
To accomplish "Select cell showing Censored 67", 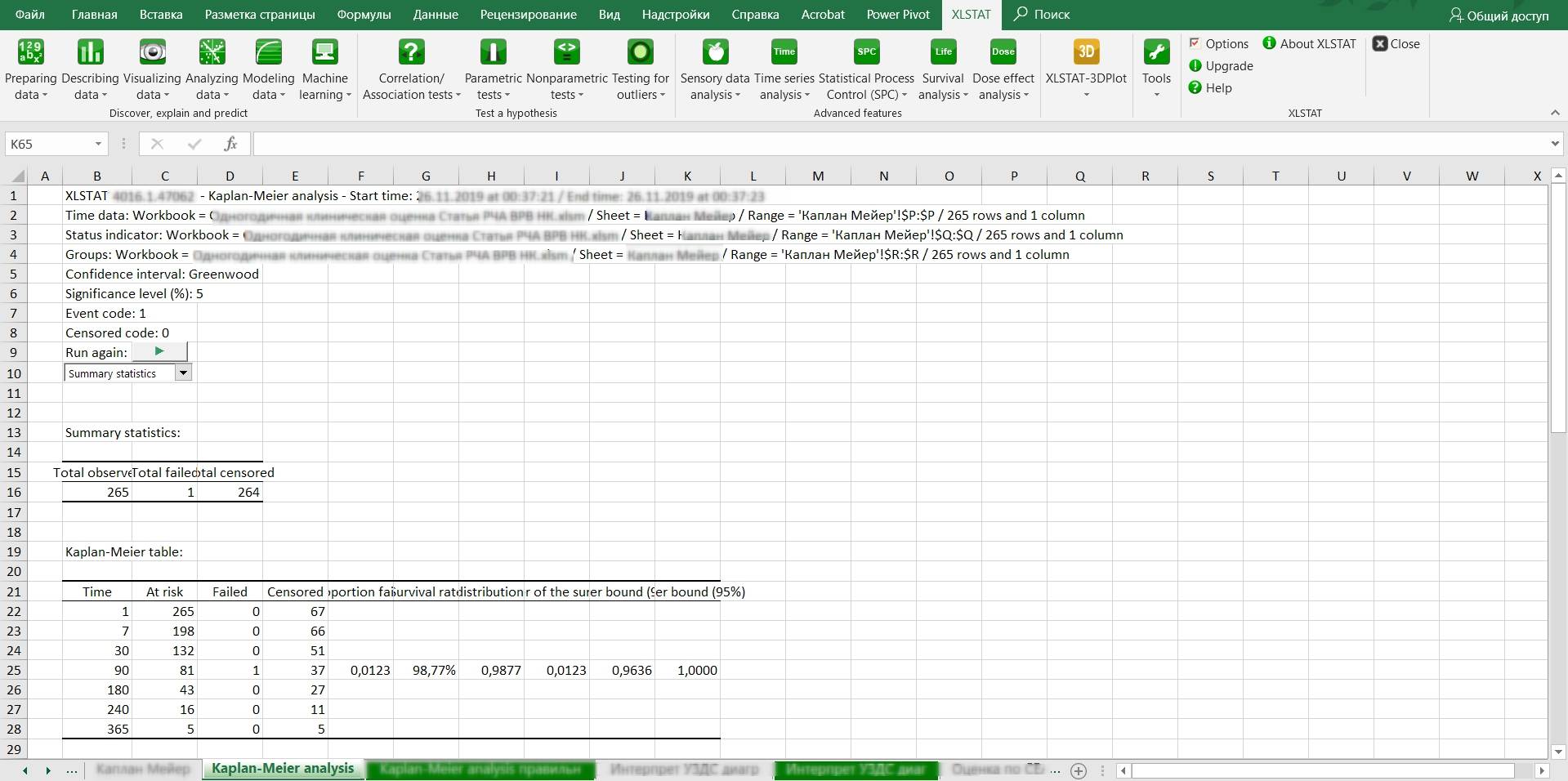I will click(295, 611).
